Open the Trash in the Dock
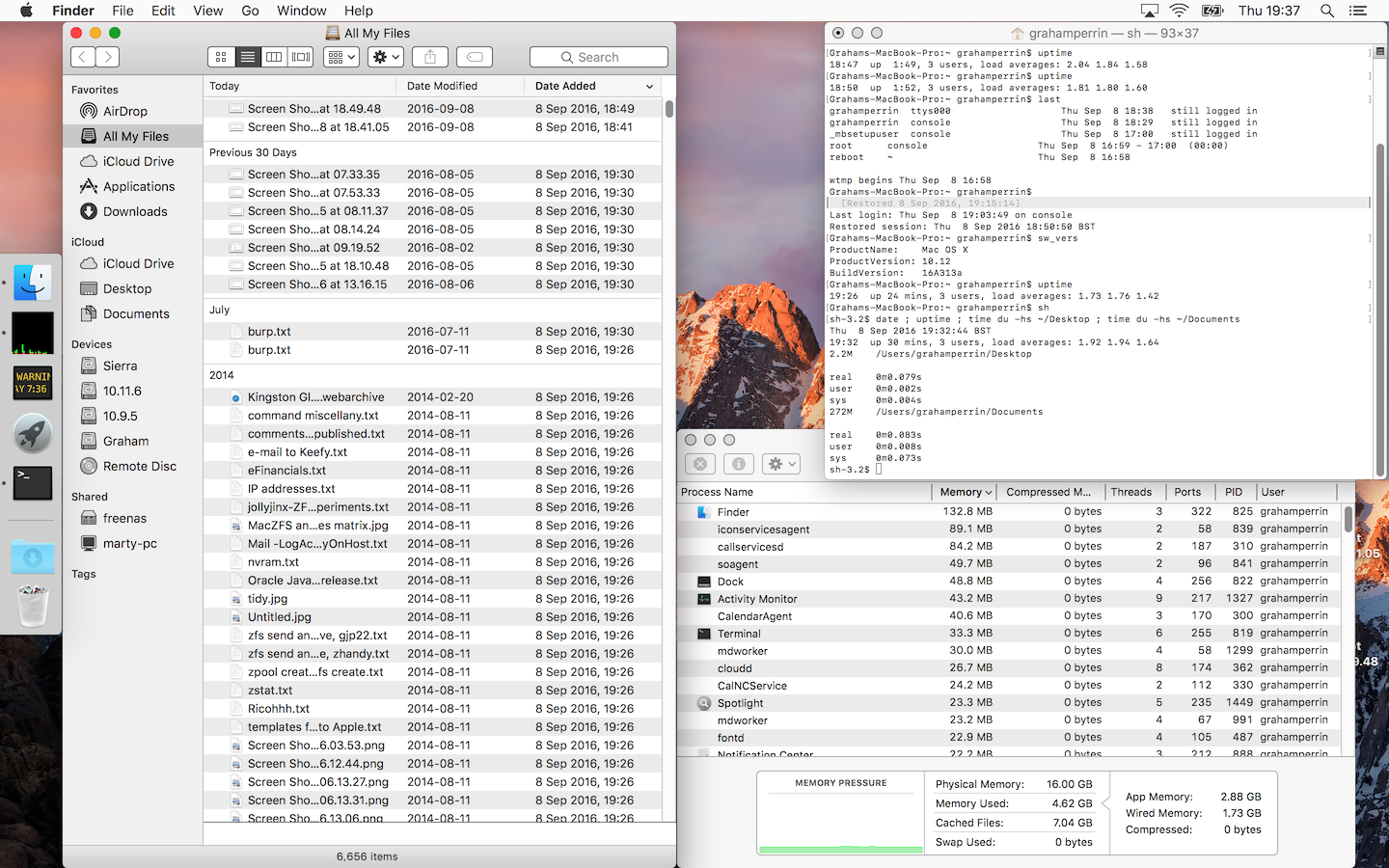Image resolution: width=1389 pixels, height=868 pixels. [33, 607]
